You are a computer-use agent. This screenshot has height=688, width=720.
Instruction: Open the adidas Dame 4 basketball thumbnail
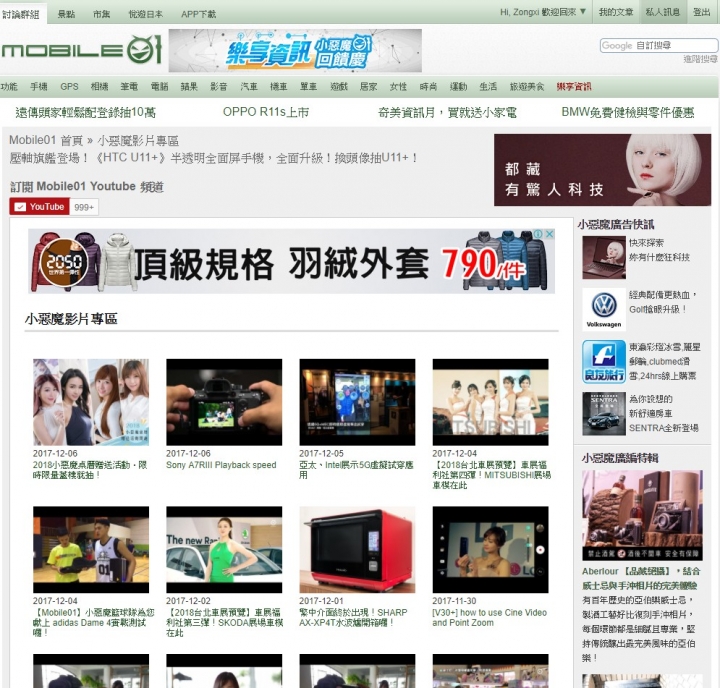tap(91, 550)
